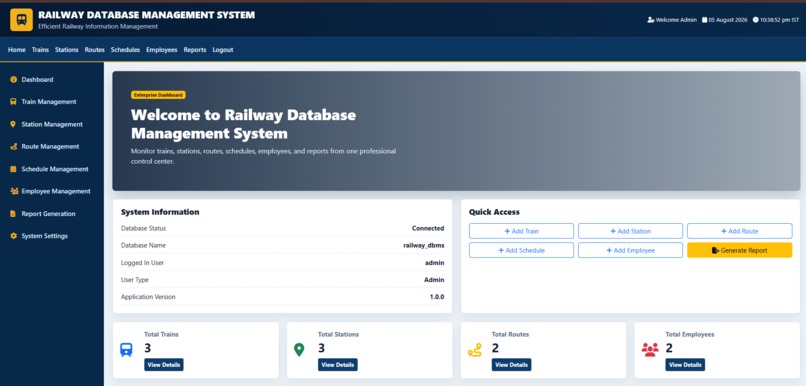Click the Station Management pin icon
This screenshot has height=386, width=806.
pyautogui.click(x=13, y=124)
